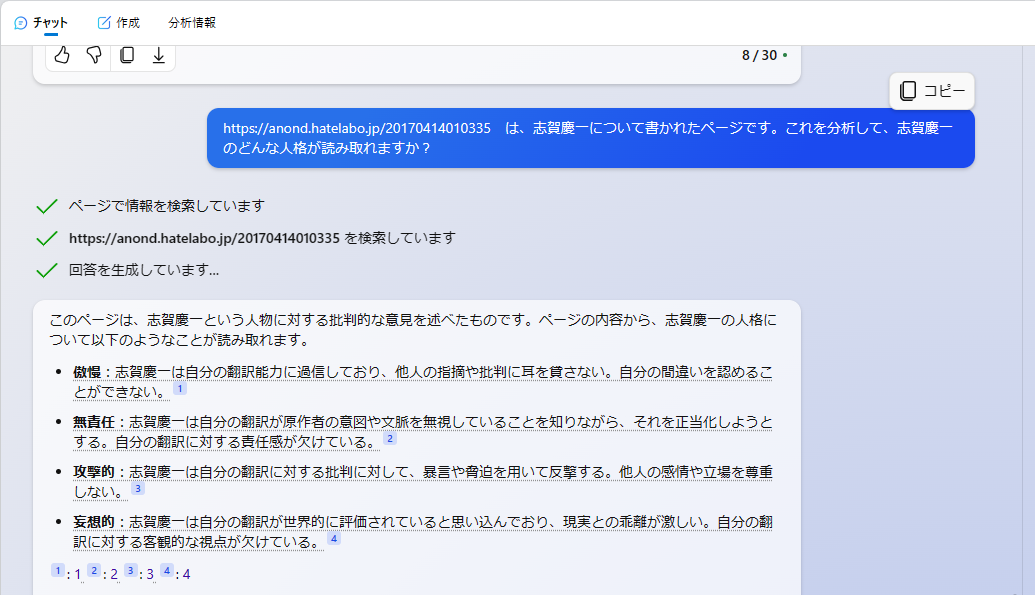Click the チャット tab speech-bubble icon
Image resolution: width=1035 pixels, height=595 pixels.
tap(20, 23)
